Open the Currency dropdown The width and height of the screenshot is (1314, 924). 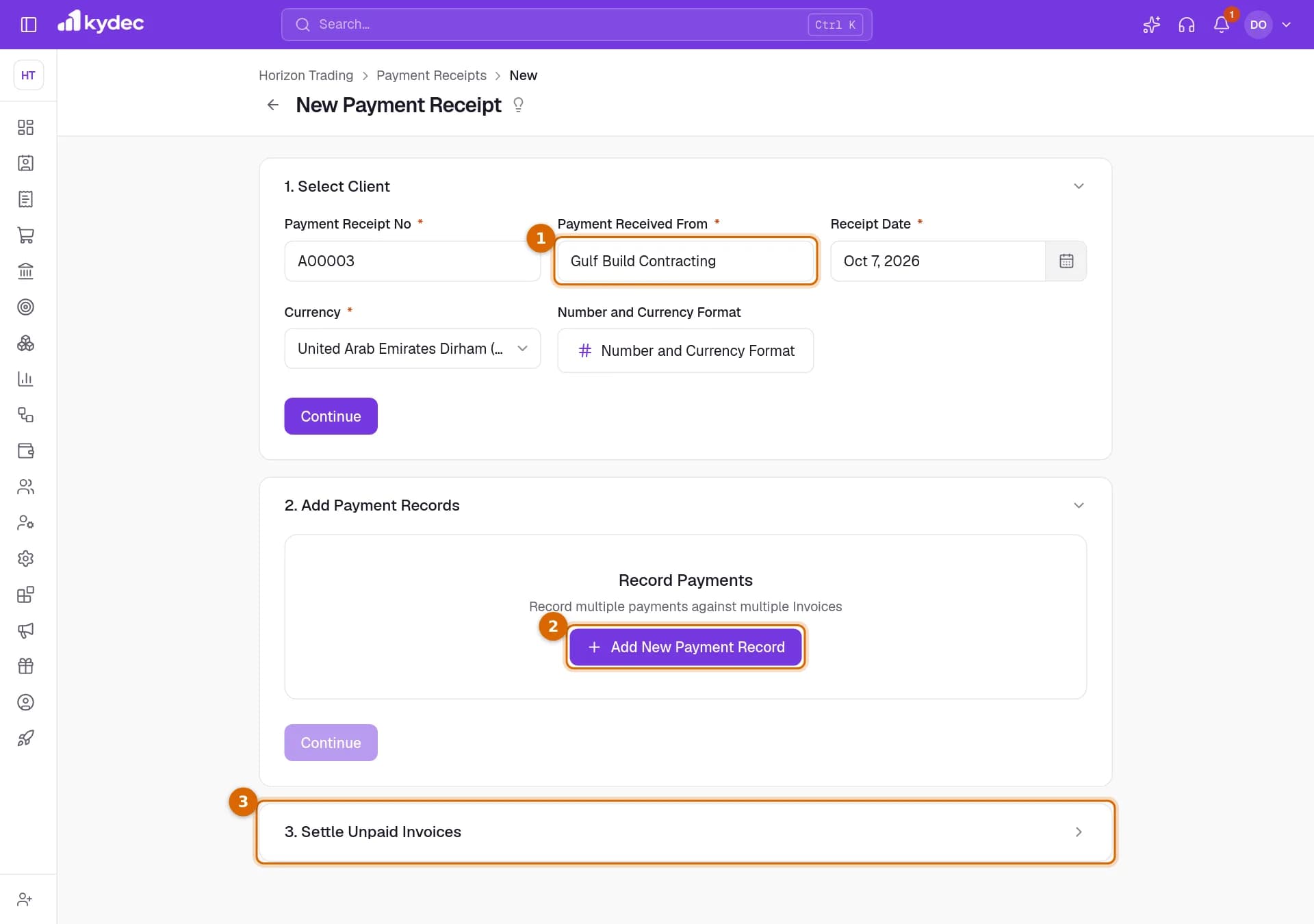tap(413, 348)
